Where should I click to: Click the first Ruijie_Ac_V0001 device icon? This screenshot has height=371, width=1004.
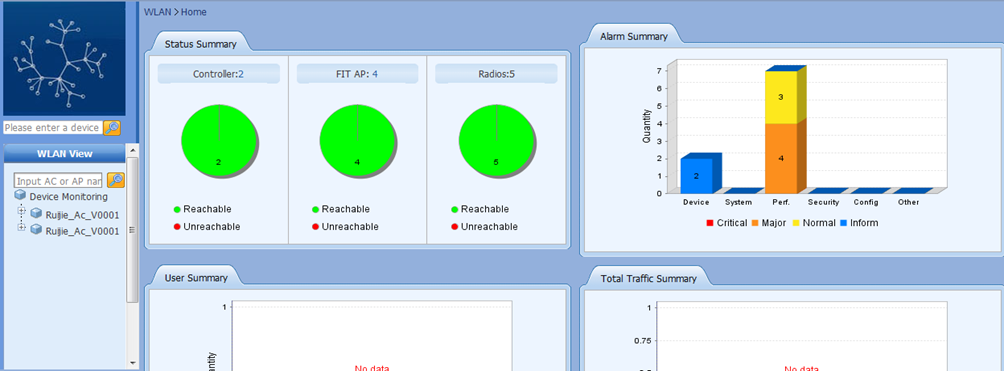point(36,214)
